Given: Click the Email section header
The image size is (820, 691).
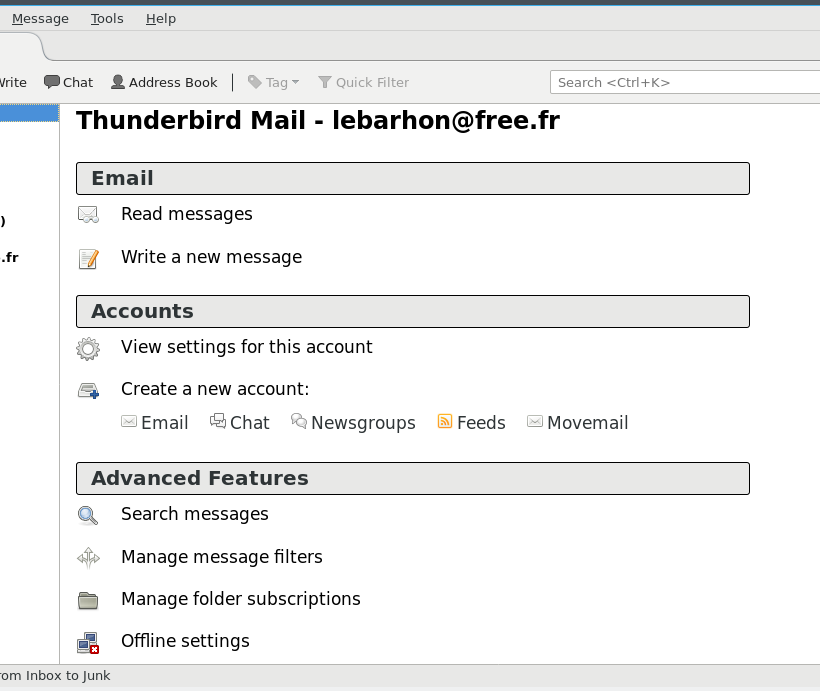Looking at the screenshot, I should 413,178.
